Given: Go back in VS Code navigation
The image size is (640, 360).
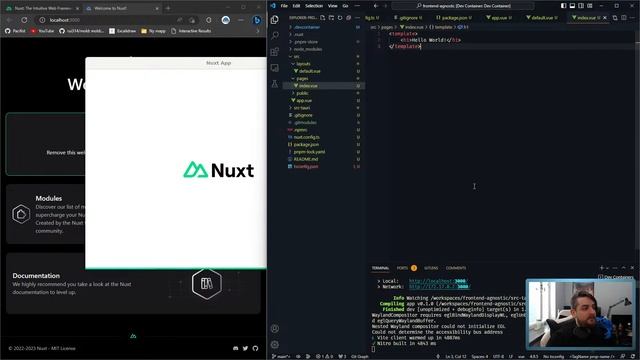Looking at the screenshot, I should pos(376,6).
